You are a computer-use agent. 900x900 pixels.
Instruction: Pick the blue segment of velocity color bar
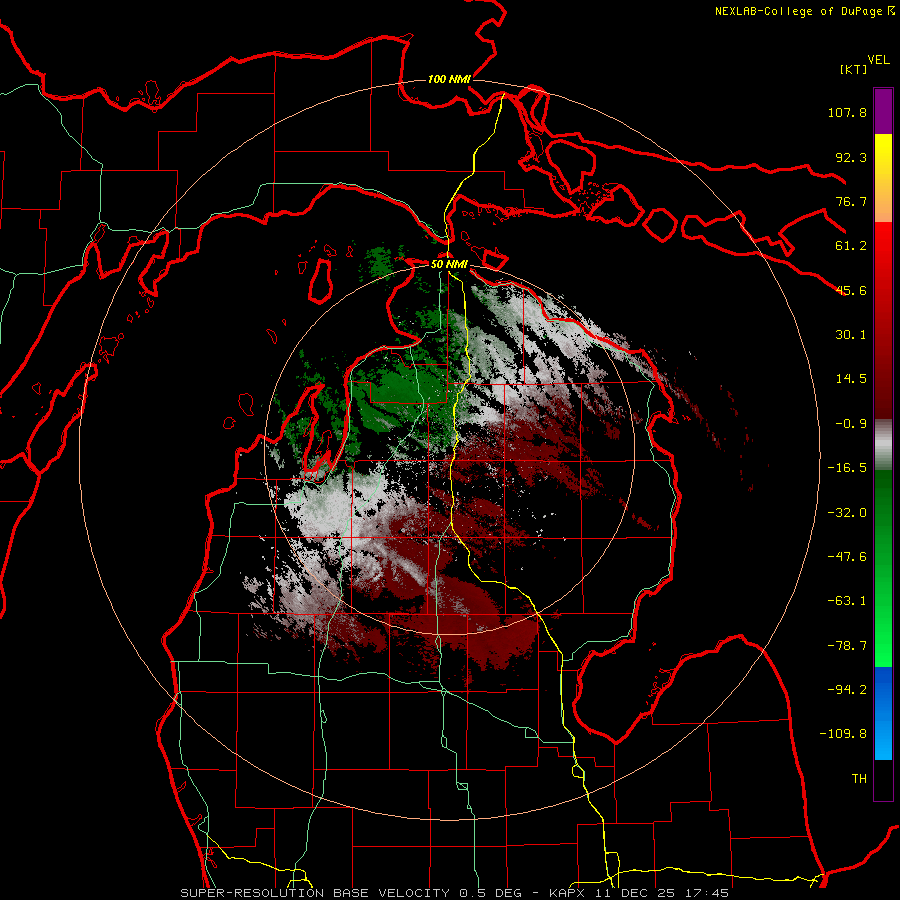(x=883, y=713)
